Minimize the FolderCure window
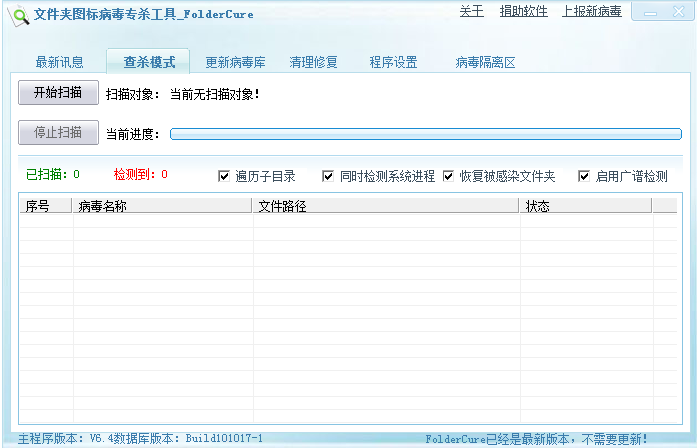 649,13
